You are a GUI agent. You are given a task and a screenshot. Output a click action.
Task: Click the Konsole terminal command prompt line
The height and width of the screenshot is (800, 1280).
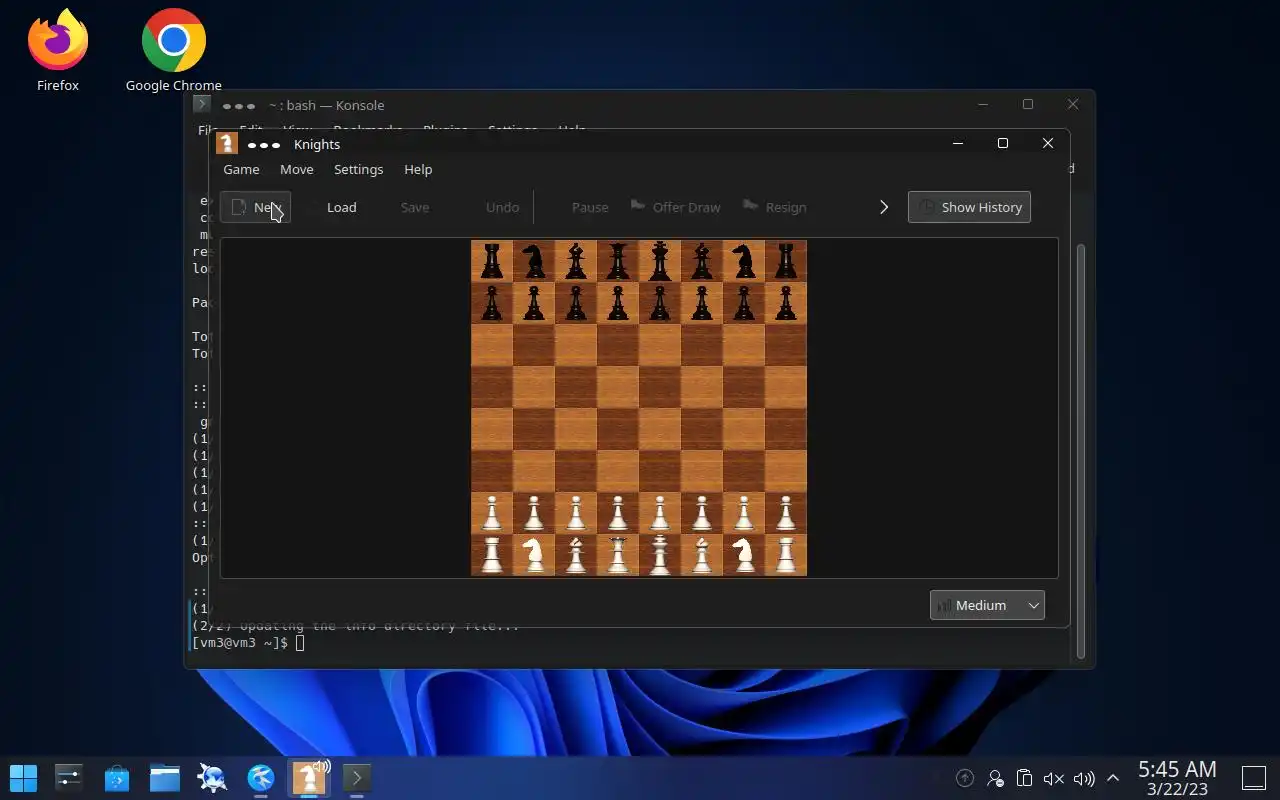tap(248, 642)
